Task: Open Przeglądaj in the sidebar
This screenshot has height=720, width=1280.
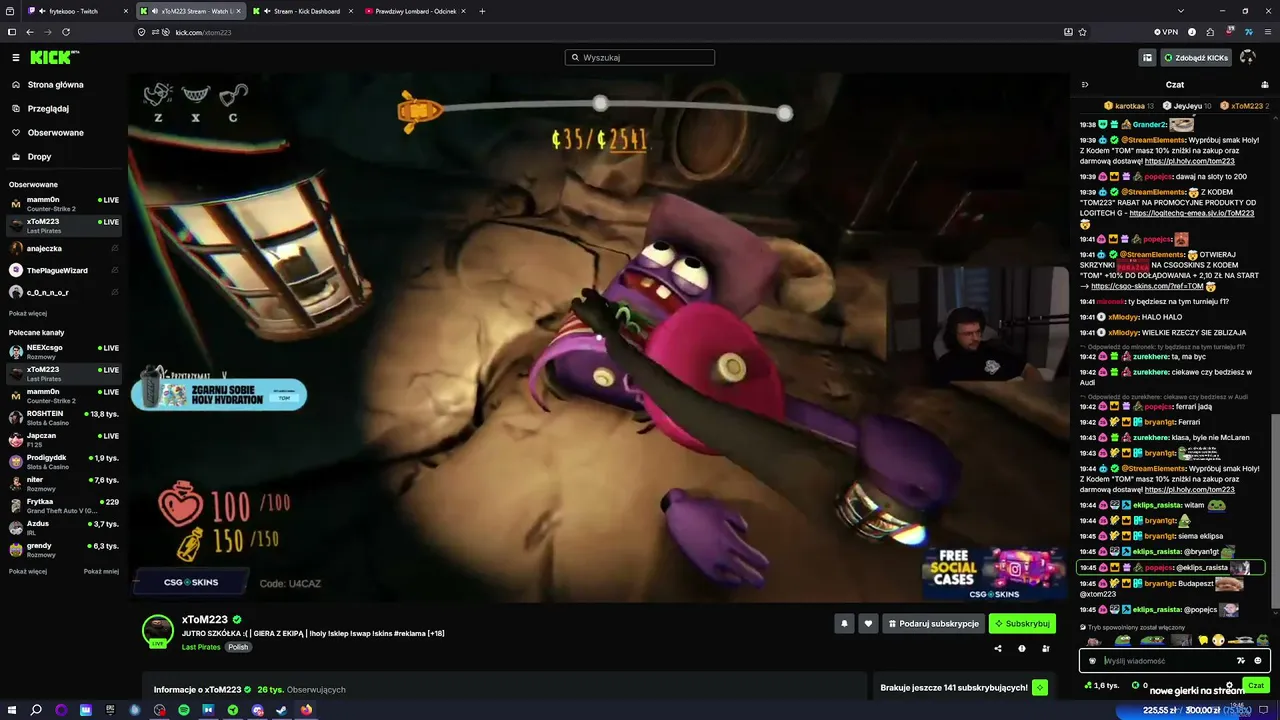Action: point(48,108)
